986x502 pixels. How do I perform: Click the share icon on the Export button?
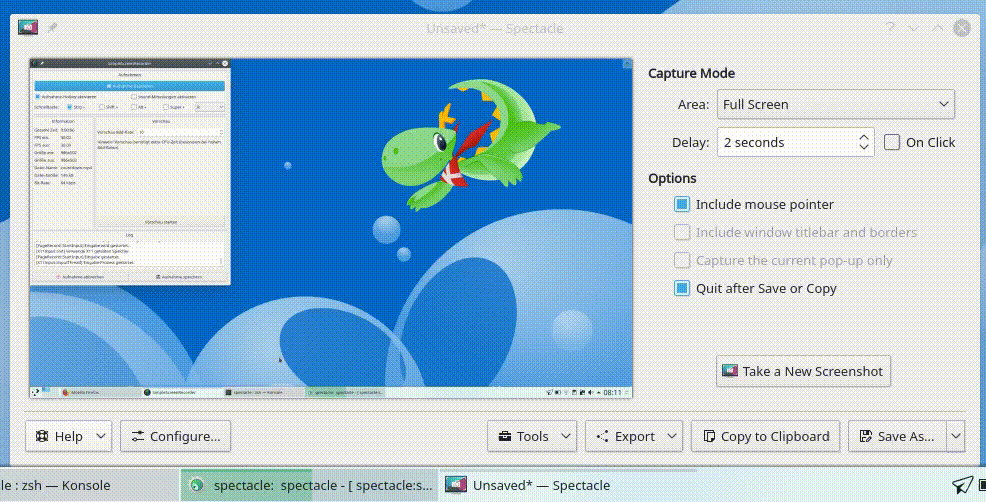click(x=602, y=436)
